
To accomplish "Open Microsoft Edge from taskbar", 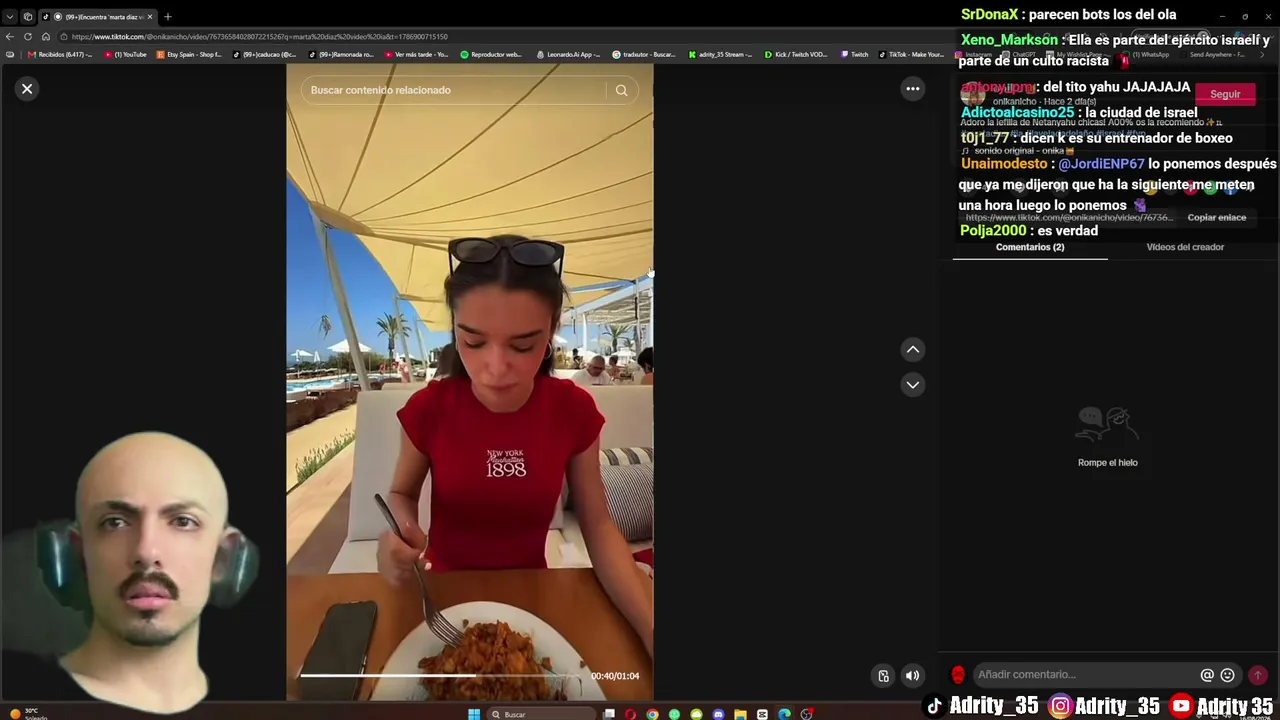I will click(784, 714).
